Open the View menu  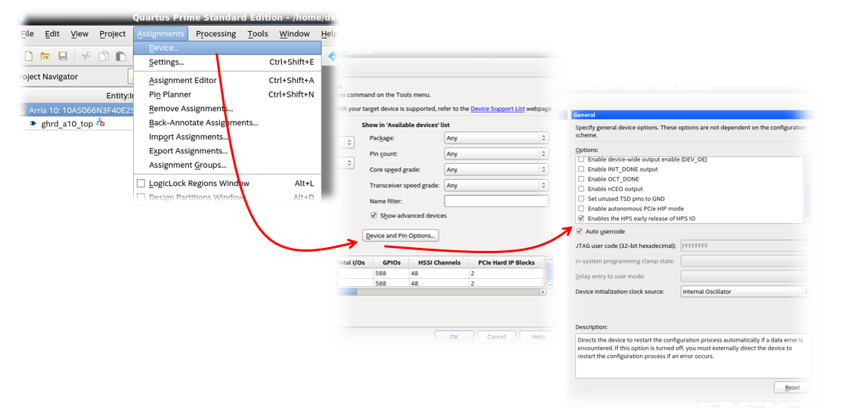click(x=79, y=34)
